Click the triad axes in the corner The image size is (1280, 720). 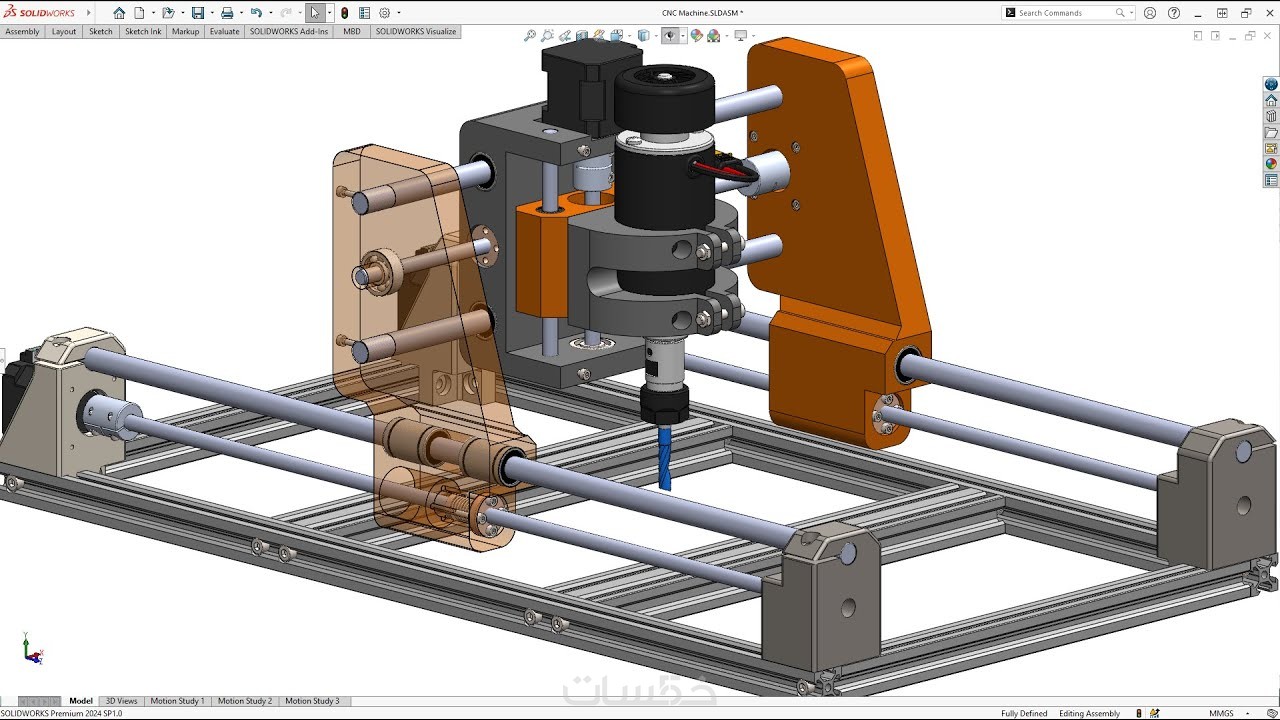(x=33, y=650)
